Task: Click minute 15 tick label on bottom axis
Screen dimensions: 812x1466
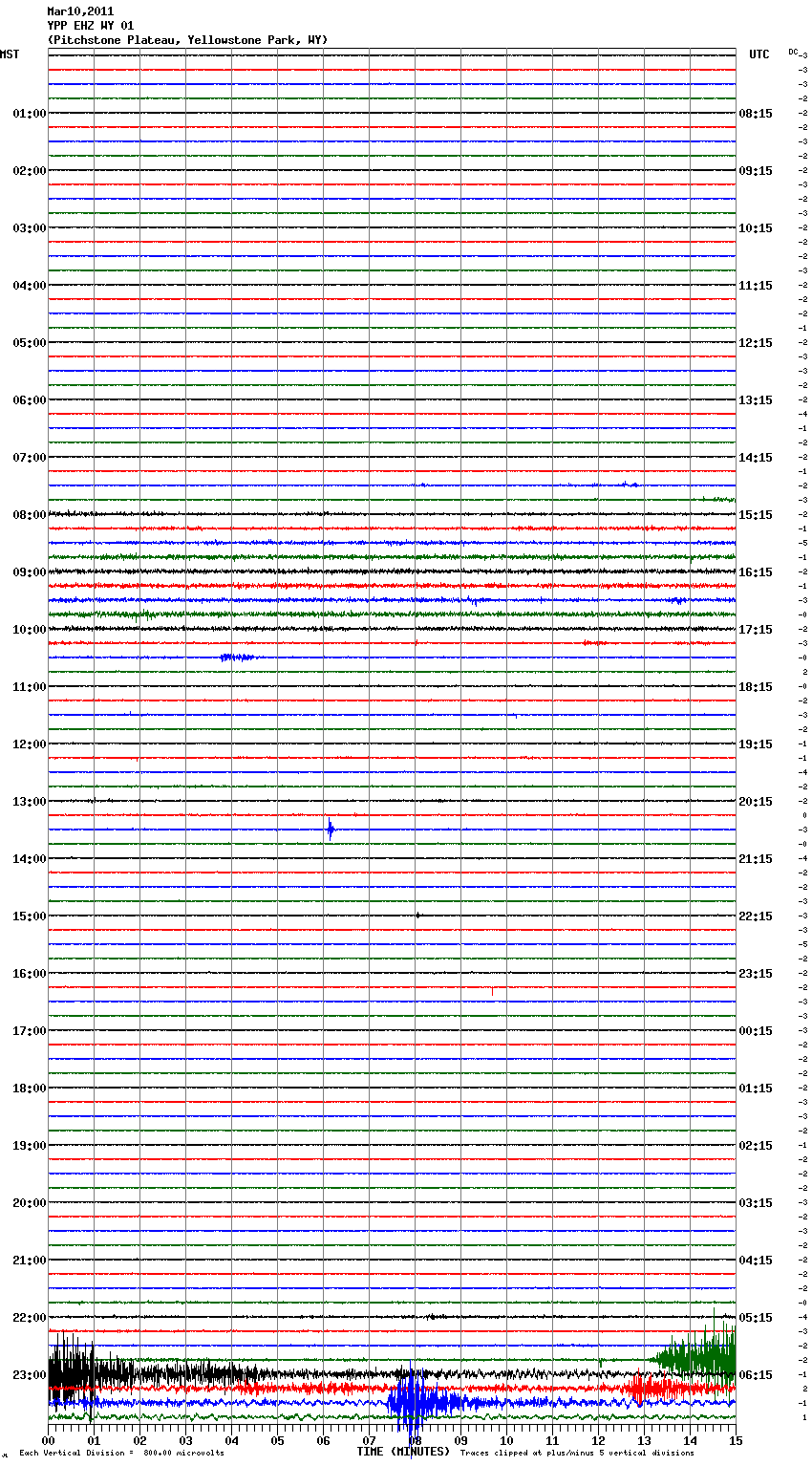Action: click(736, 1440)
